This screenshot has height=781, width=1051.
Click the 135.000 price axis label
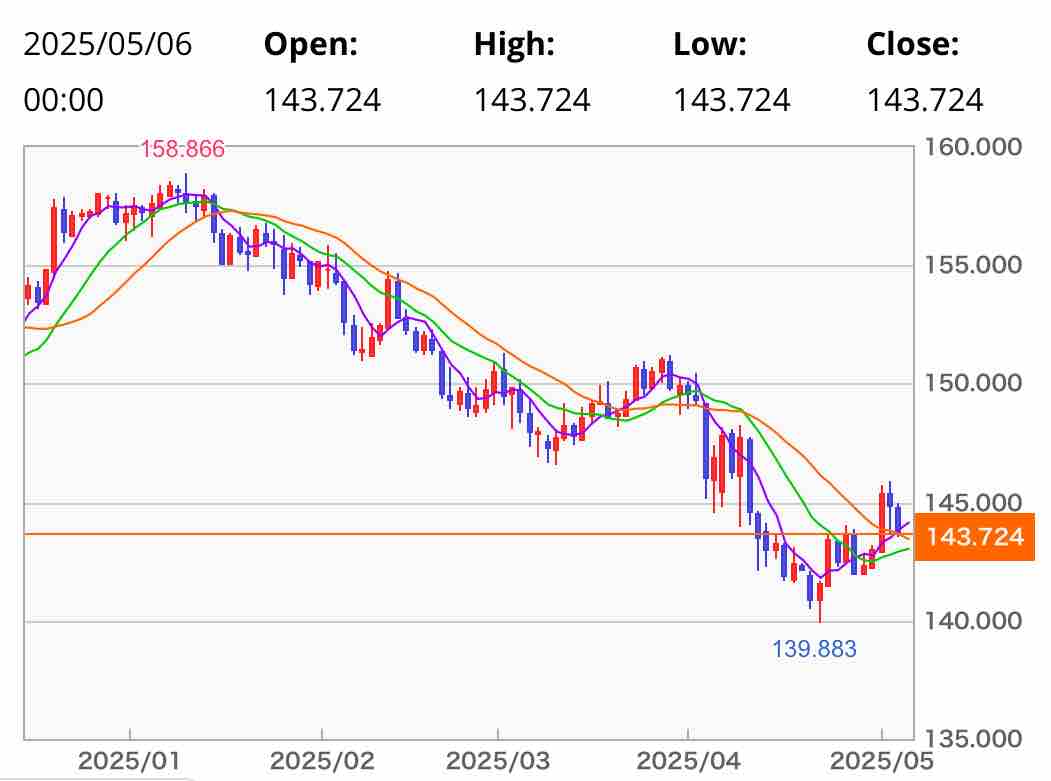[973, 739]
